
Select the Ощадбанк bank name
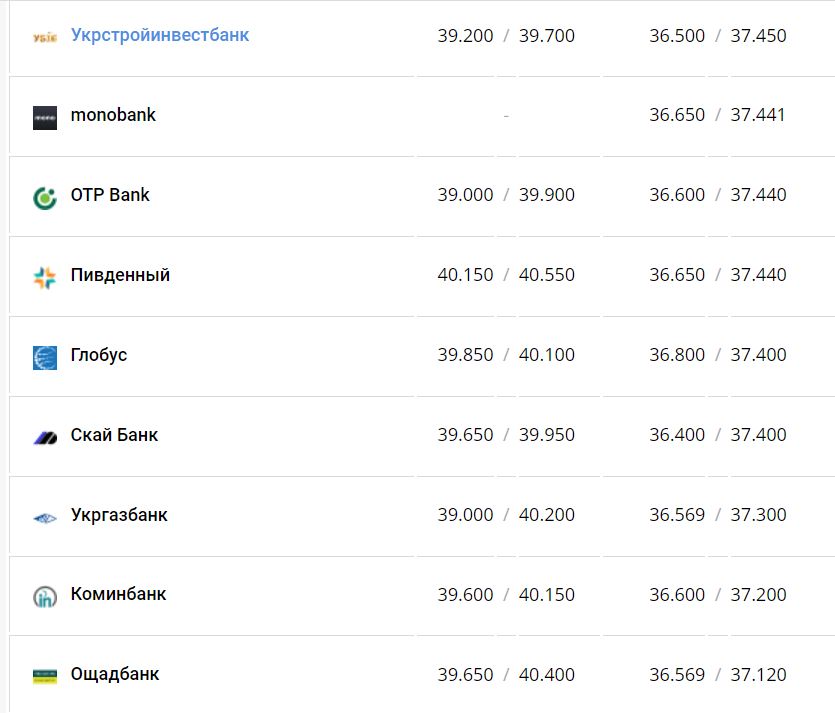pyautogui.click(x=115, y=674)
